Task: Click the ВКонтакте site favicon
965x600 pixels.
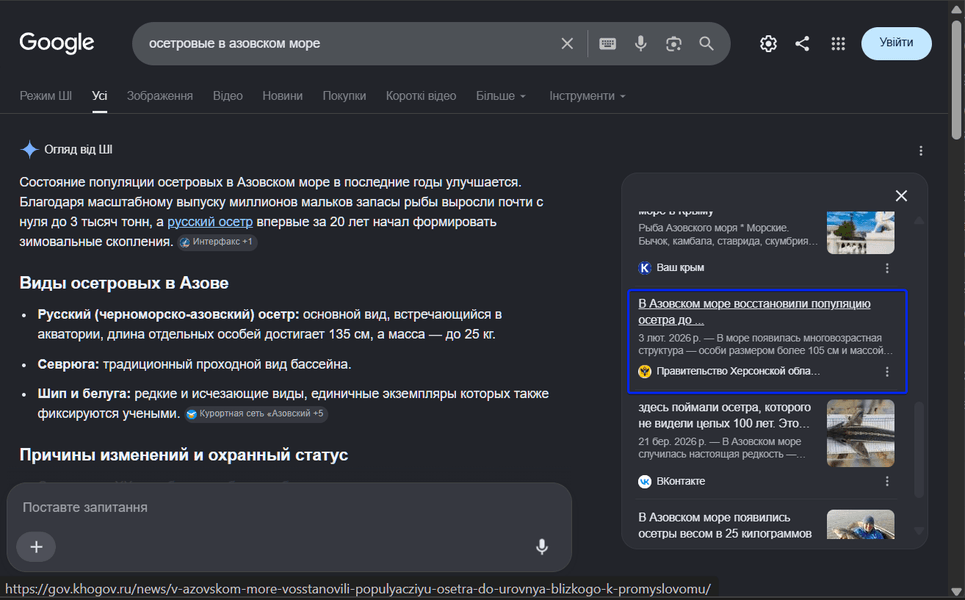Action: 644,481
